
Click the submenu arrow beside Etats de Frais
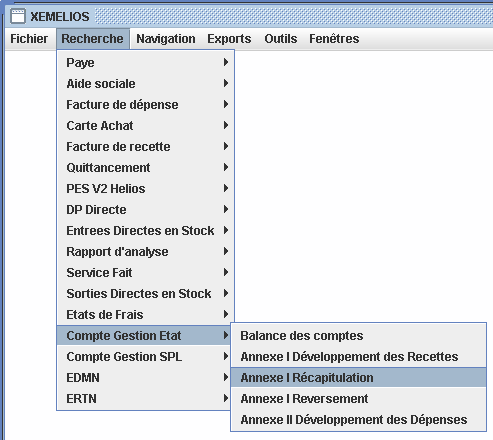[226, 314]
